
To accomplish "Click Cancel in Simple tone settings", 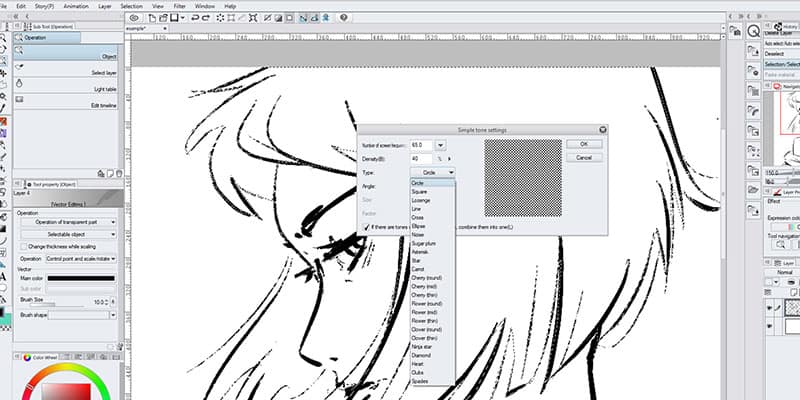I will tap(584, 158).
